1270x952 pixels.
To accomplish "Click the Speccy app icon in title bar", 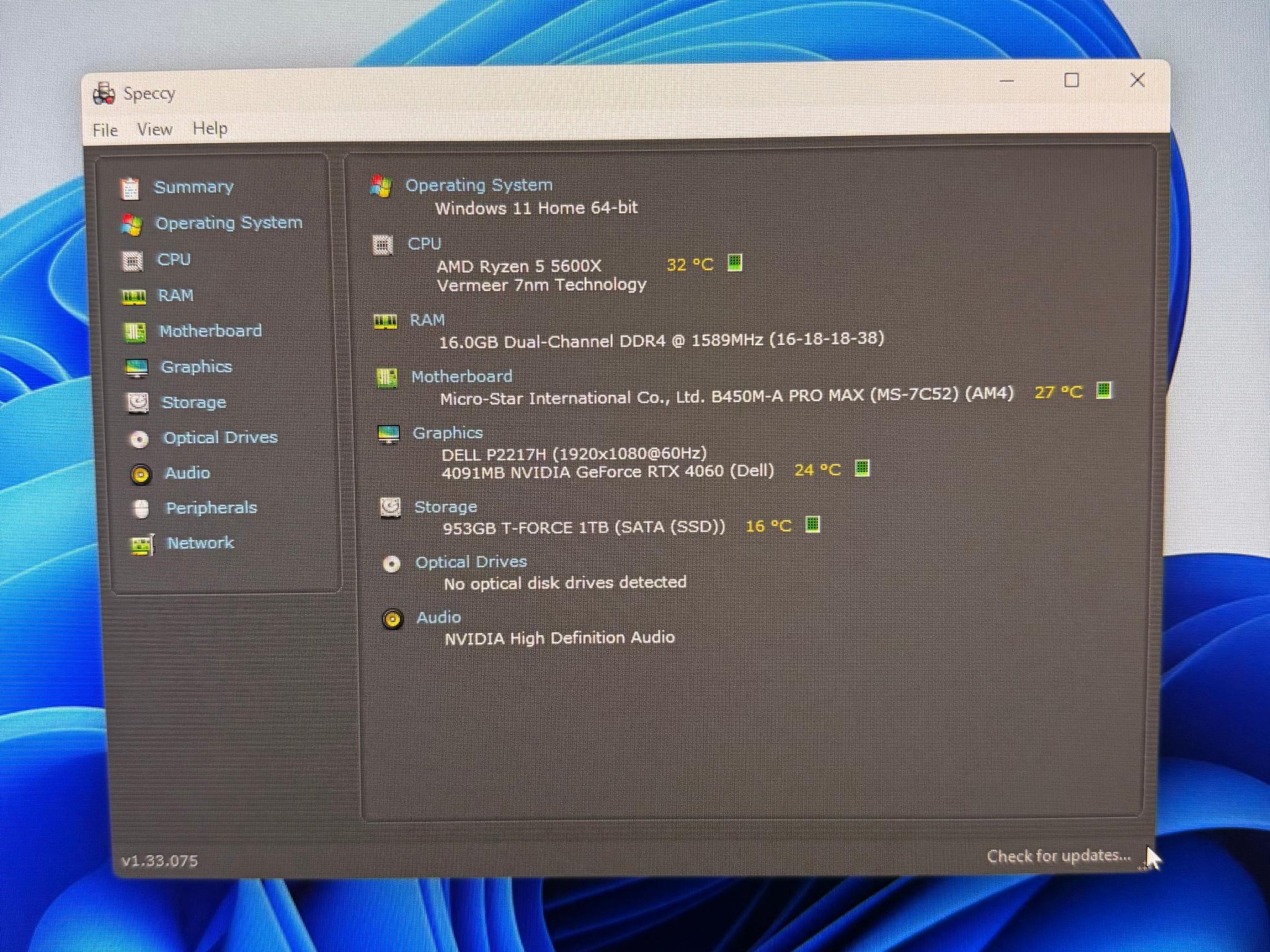I will 104,94.
